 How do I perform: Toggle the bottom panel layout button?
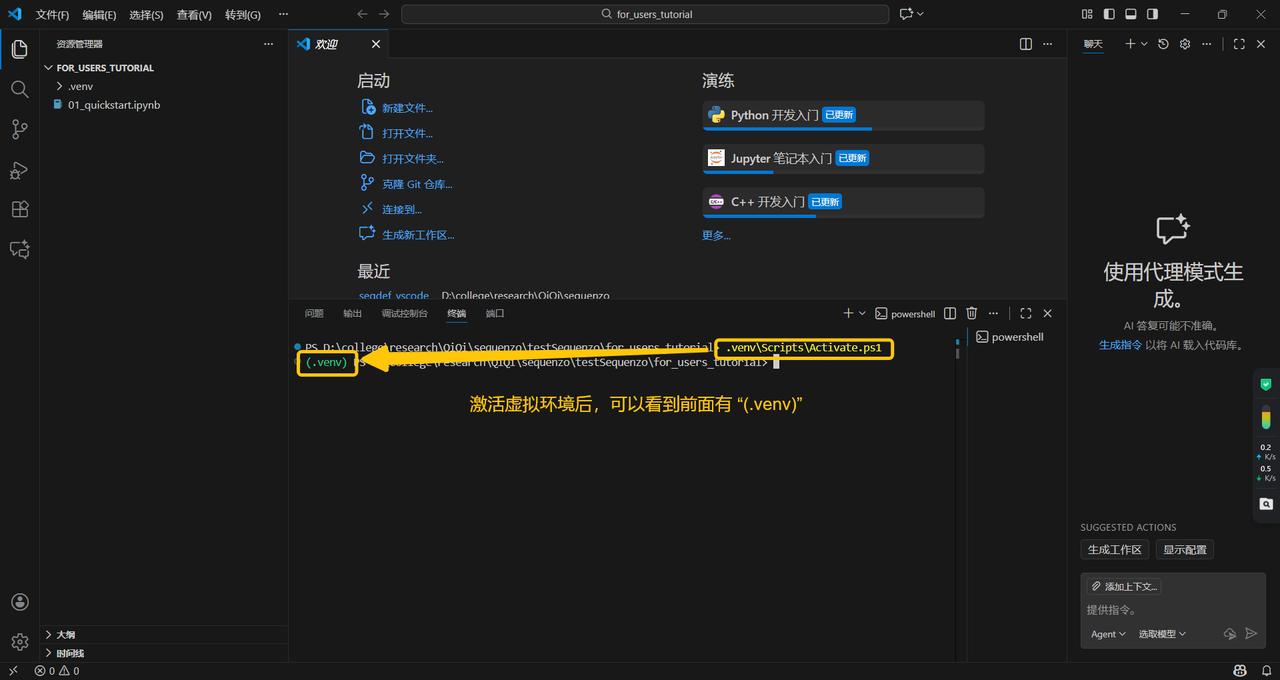[x=1131, y=14]
